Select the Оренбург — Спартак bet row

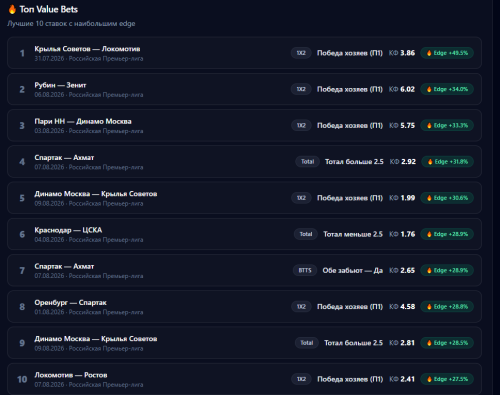[x=244, y=307]
